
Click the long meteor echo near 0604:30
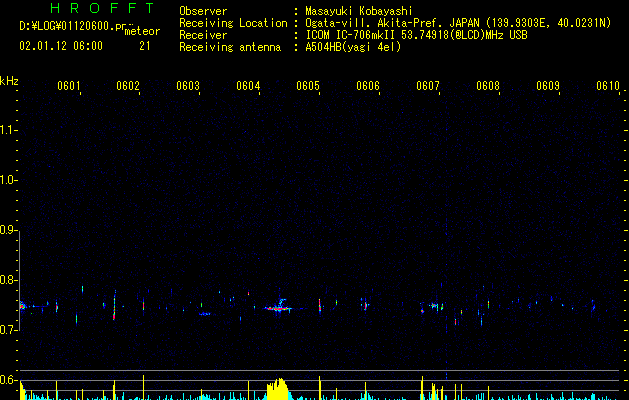click(278, 309)
